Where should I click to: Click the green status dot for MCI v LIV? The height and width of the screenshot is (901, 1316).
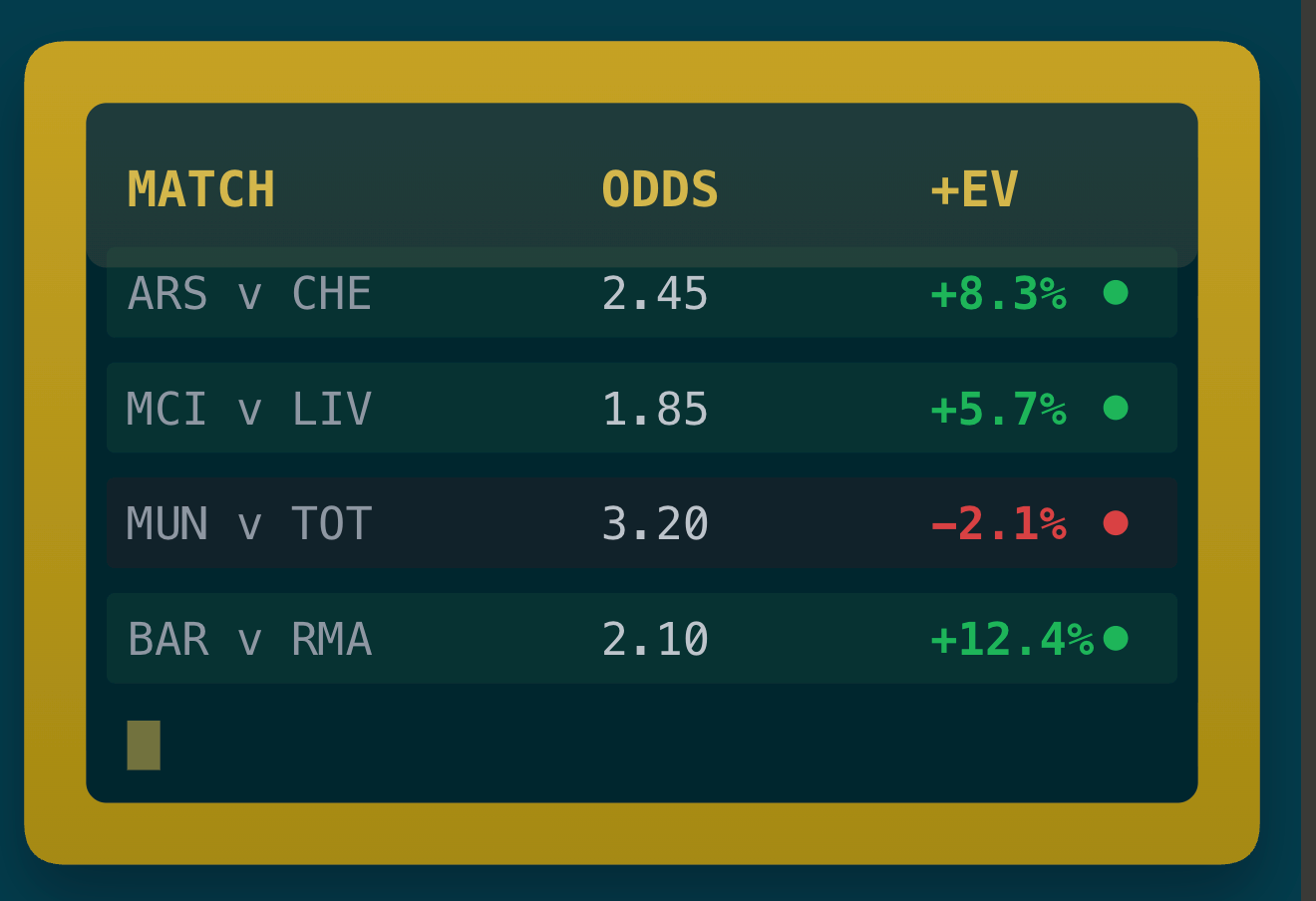coord(1116,408)
